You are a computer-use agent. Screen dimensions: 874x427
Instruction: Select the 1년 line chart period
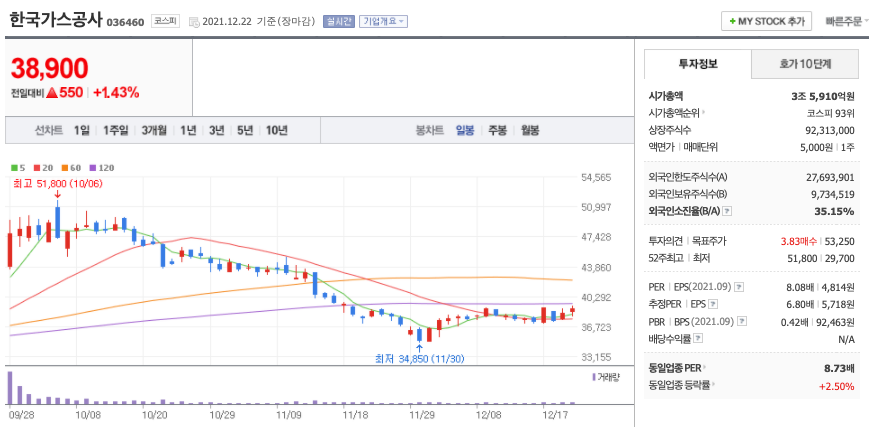tap(188, 130)
